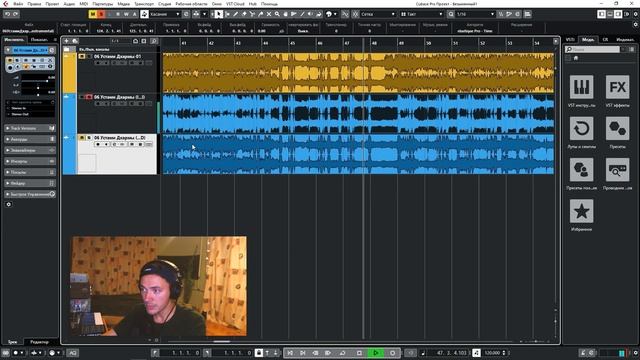
Task: Open the MIDI menu
Action: (84, 4)
